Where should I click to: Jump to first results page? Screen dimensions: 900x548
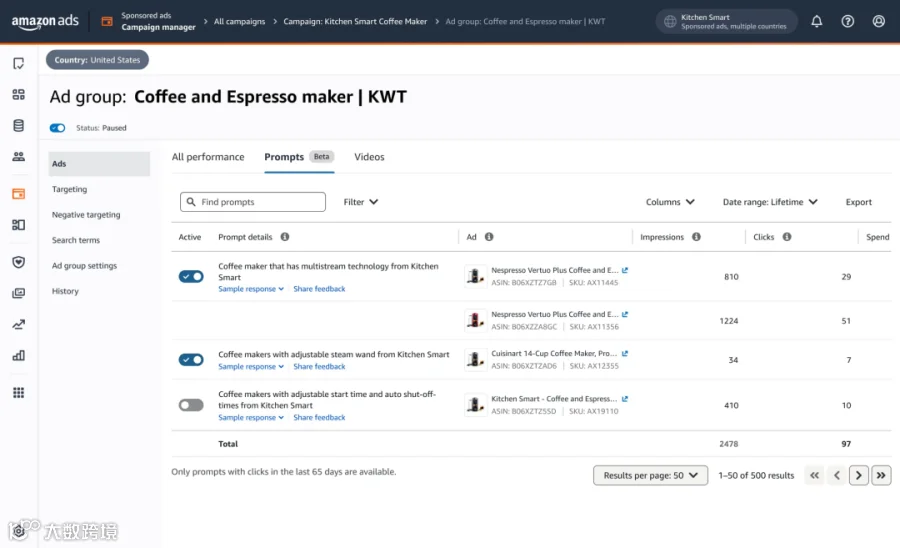pos(814,475)
